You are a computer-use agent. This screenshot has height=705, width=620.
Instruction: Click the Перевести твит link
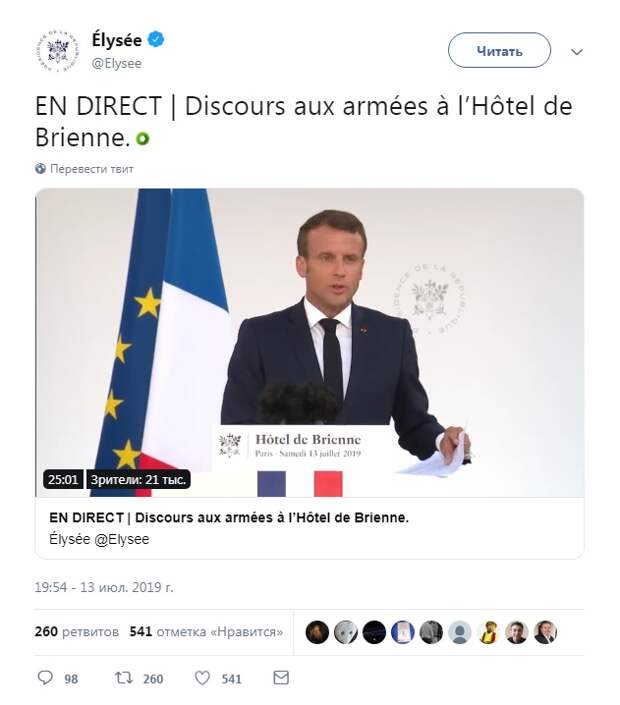[x=92, y=169]
